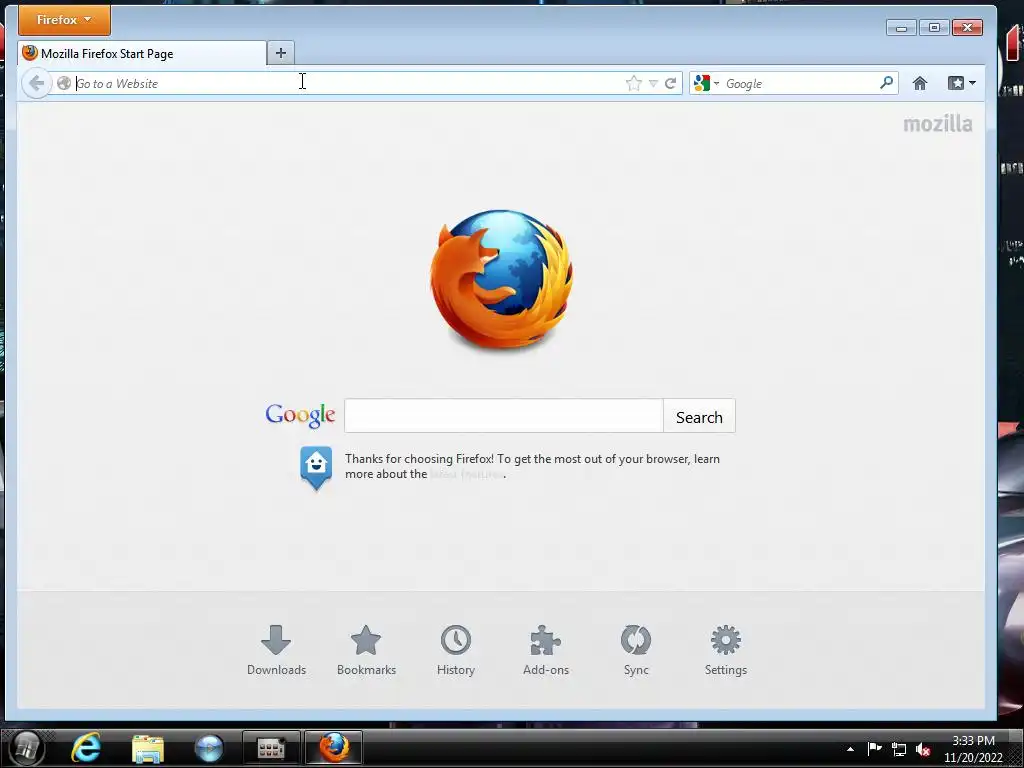Open a new tab with plus button
Screen dimensions: 1024x768
tap(281, 53)
